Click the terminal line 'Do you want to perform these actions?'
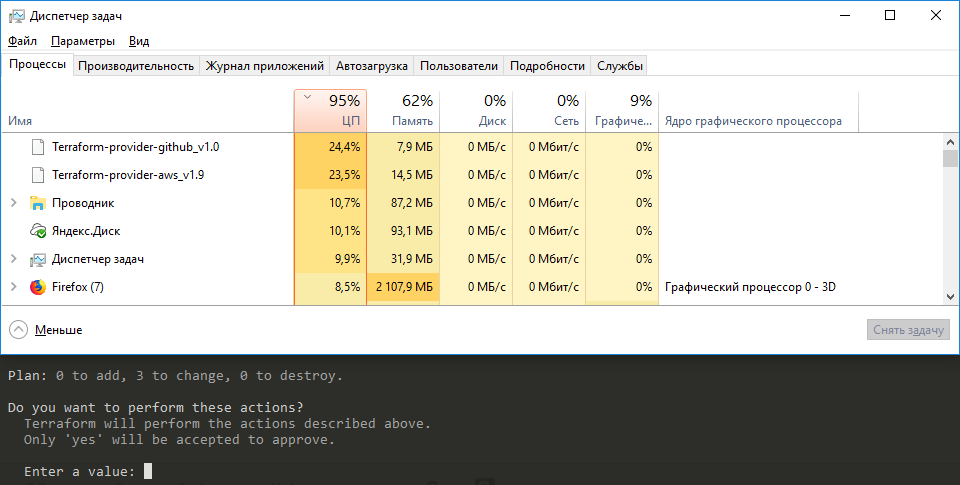 point(156,408)
